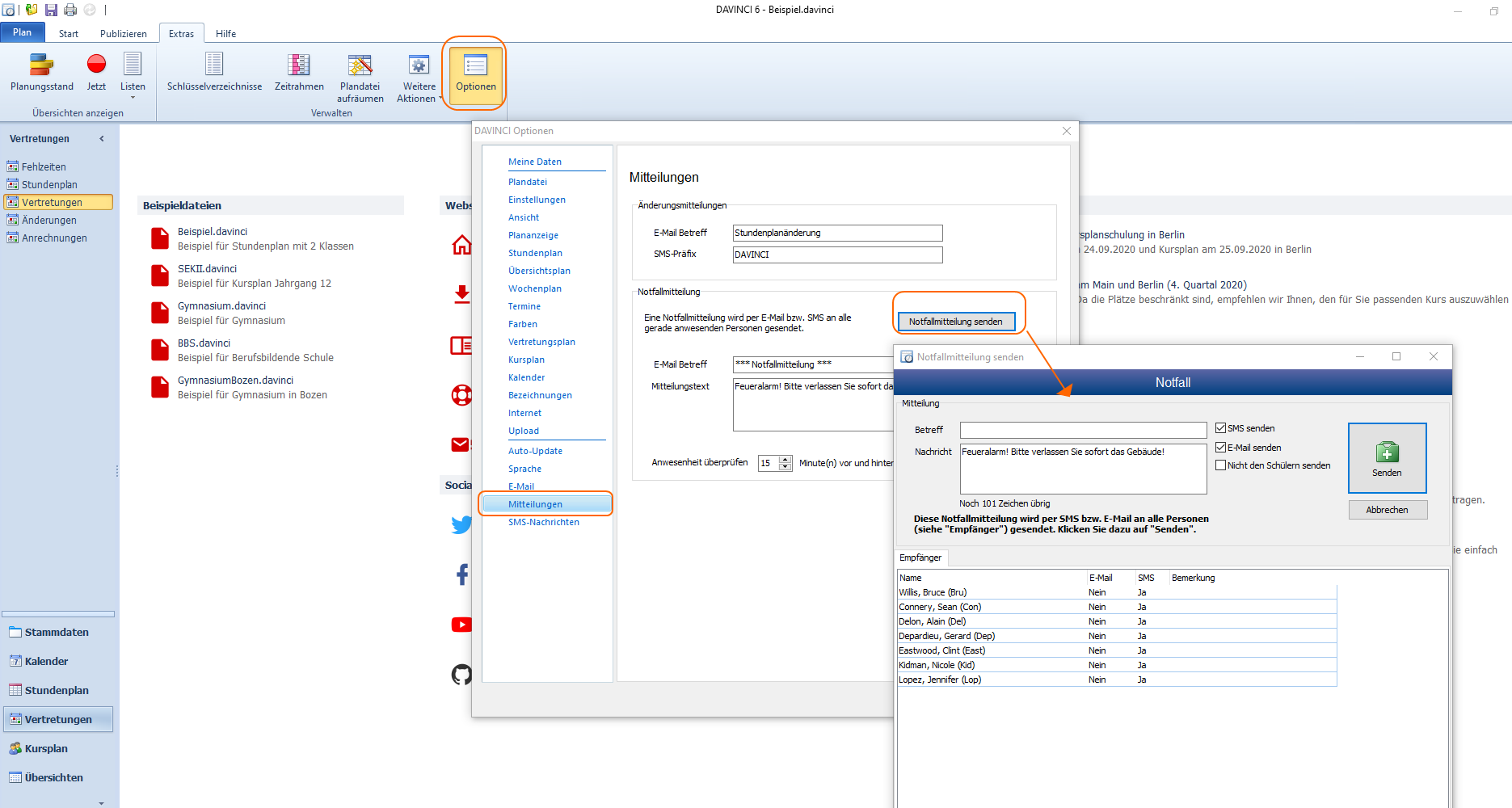Screen dimensions: 1512x808
Task: Enable Nicht den Schülern senden
Action: [1221, 465]
